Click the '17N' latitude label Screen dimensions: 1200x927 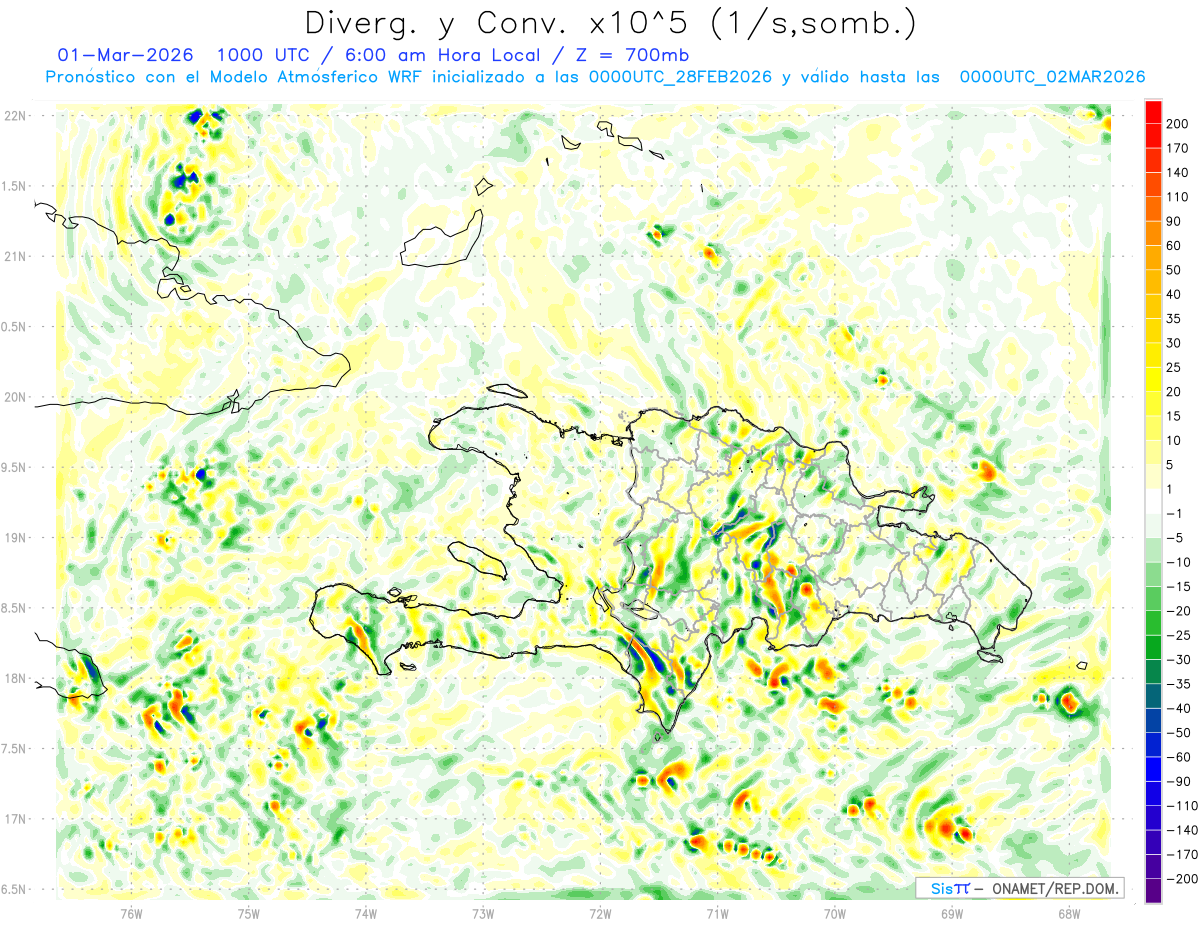[x=15, y=818]
